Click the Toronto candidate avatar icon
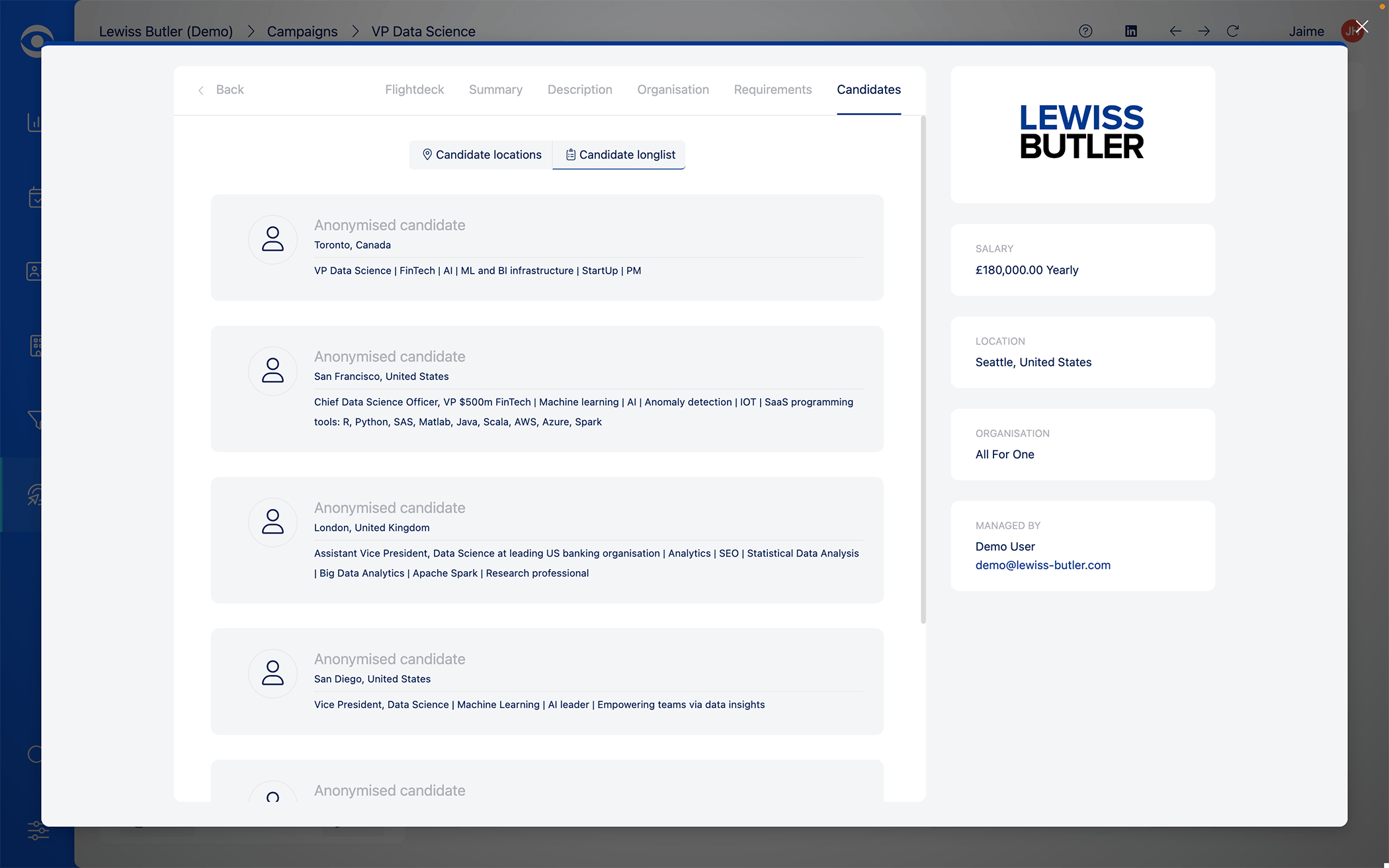Screen dimensions: 1389x868 coord(273,239)
